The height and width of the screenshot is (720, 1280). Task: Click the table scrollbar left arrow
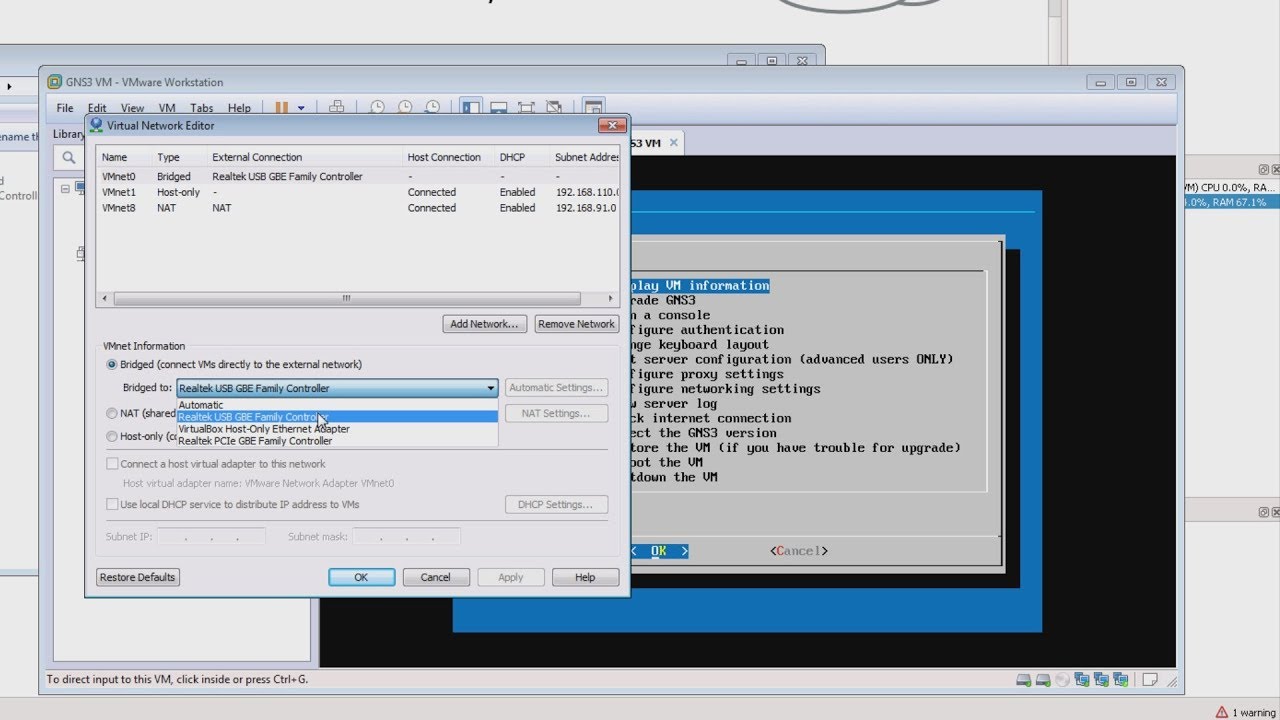[x=104, y=298]
